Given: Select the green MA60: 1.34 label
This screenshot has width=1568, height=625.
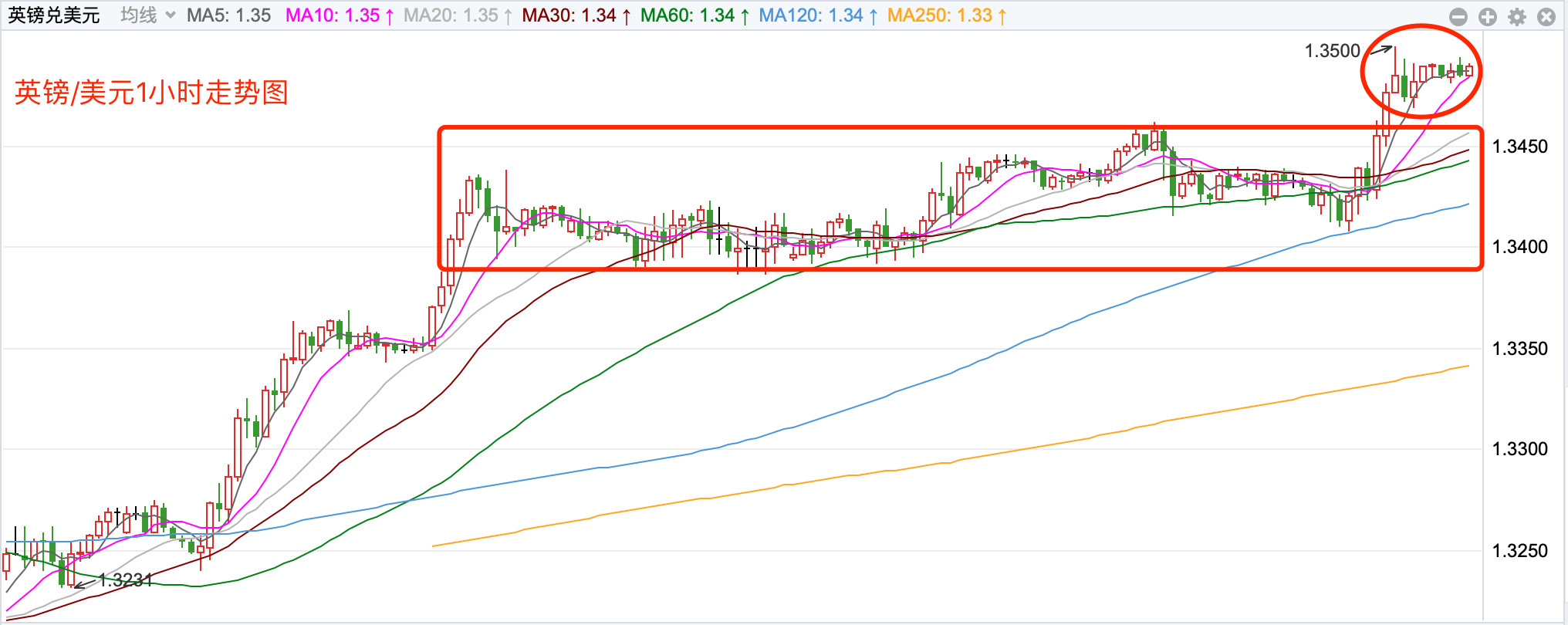Looking at the screenshot, I should pos(694,15).
